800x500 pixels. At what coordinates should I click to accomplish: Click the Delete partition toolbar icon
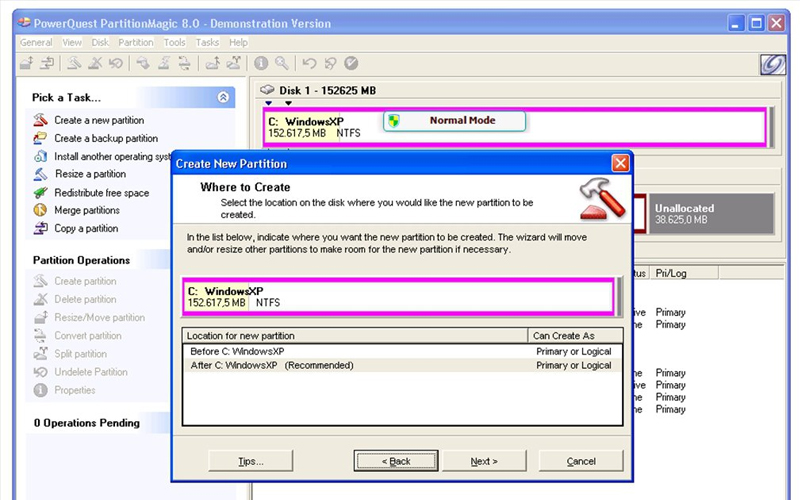point(95,63)
